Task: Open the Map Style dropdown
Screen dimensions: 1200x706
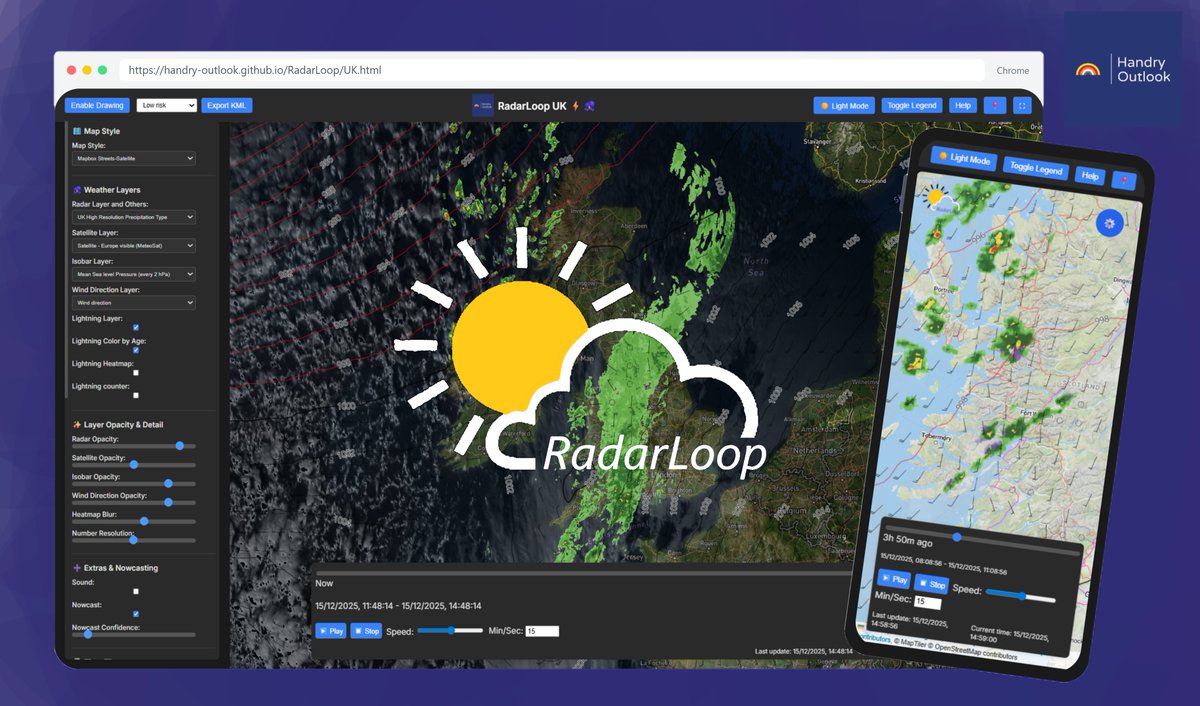Action: coord(133,158)
